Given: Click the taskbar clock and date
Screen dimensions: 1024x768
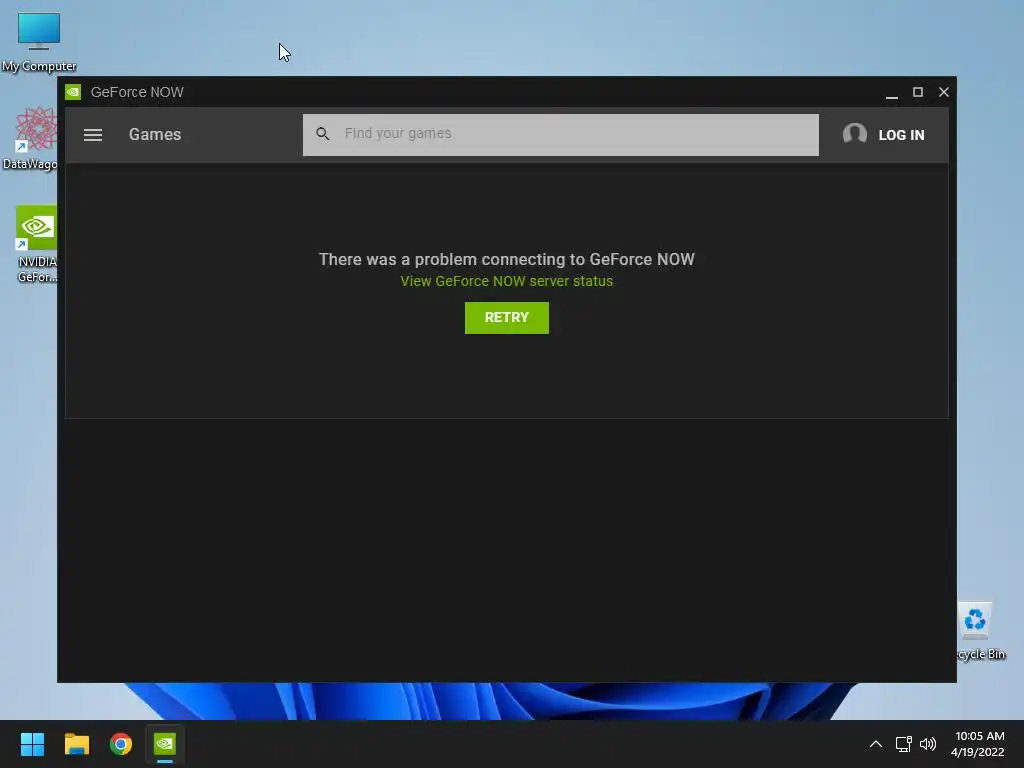Looking at the screenshot, I should pyautogui.click(x=978, y=744).
